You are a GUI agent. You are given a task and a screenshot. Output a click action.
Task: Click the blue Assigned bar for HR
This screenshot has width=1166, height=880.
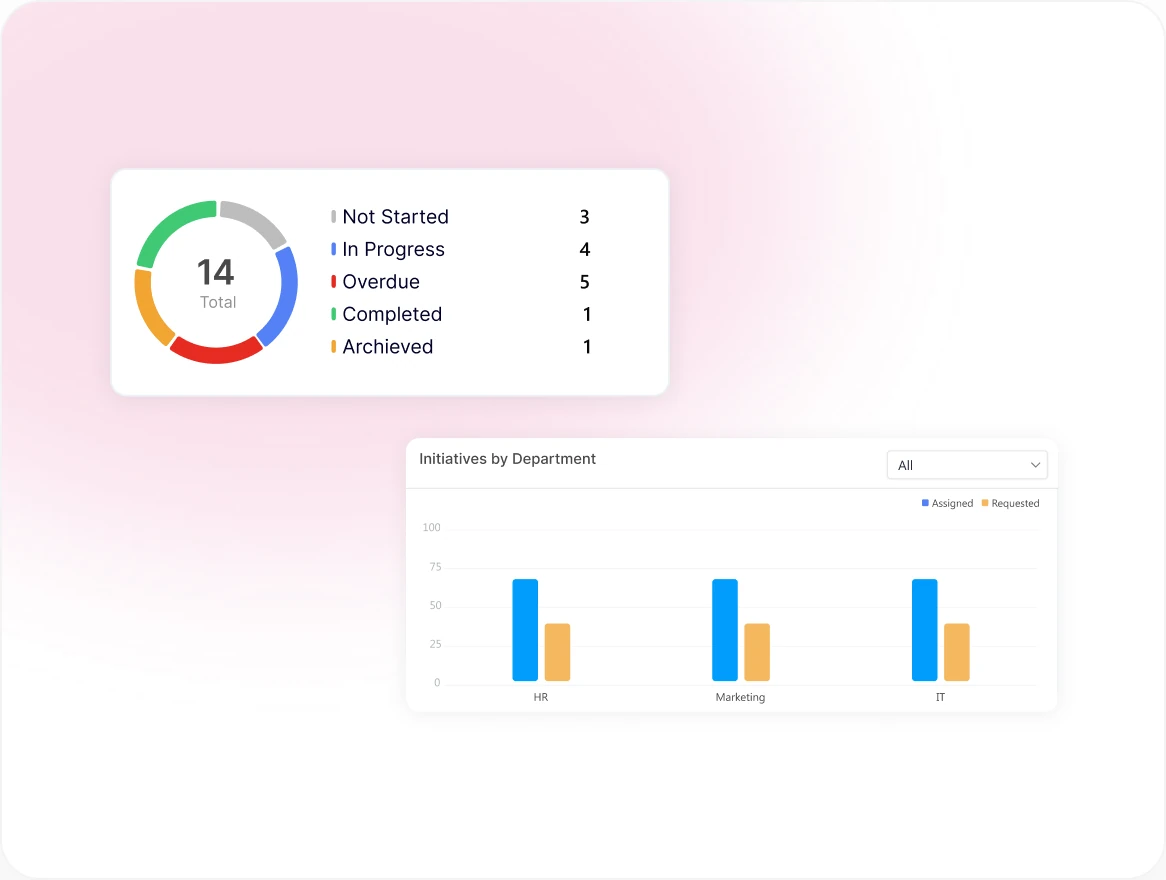525,630
